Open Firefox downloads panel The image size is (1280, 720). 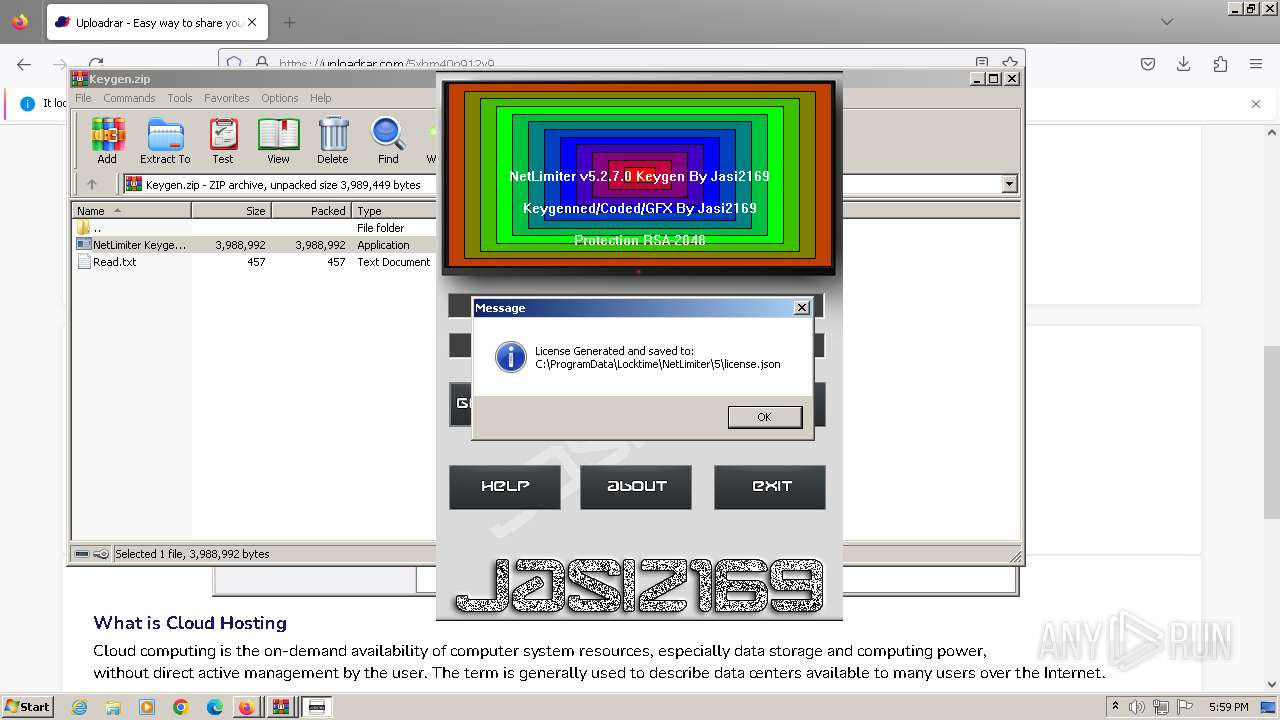(x=1184, y=64)
